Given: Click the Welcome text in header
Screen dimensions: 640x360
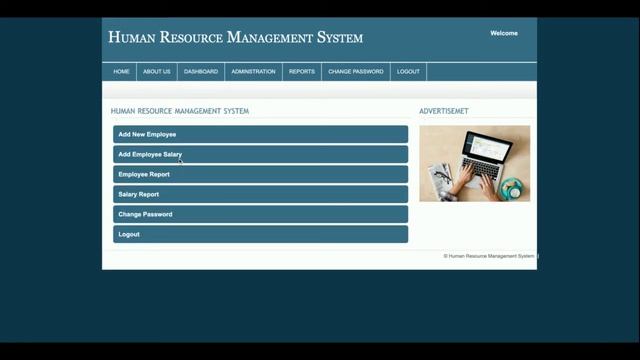Looking at the screenshot, I should [x=504, y=33].
